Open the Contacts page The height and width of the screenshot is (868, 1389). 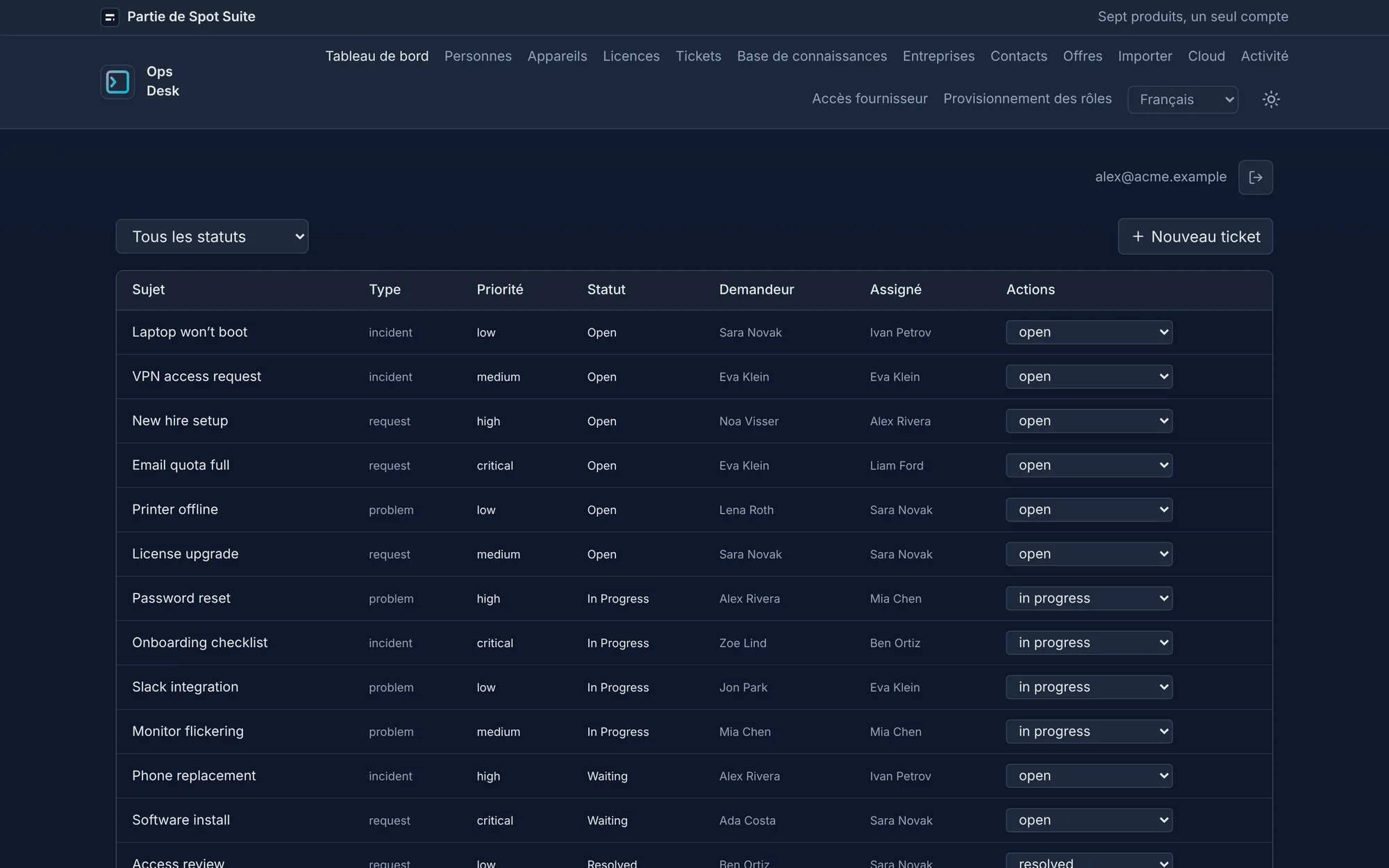coord(1018,56)
